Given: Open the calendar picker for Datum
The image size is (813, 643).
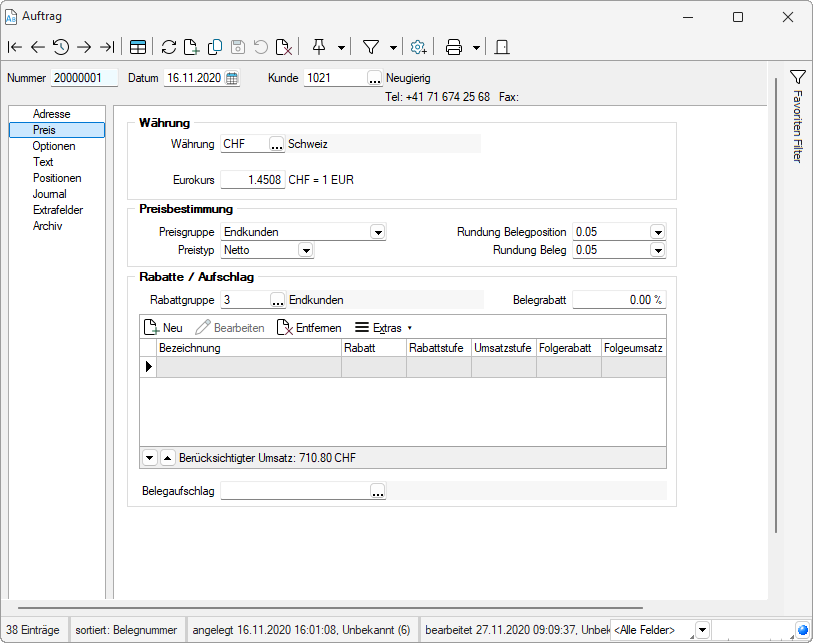Looking at the screenshot, I should (232, 78).
